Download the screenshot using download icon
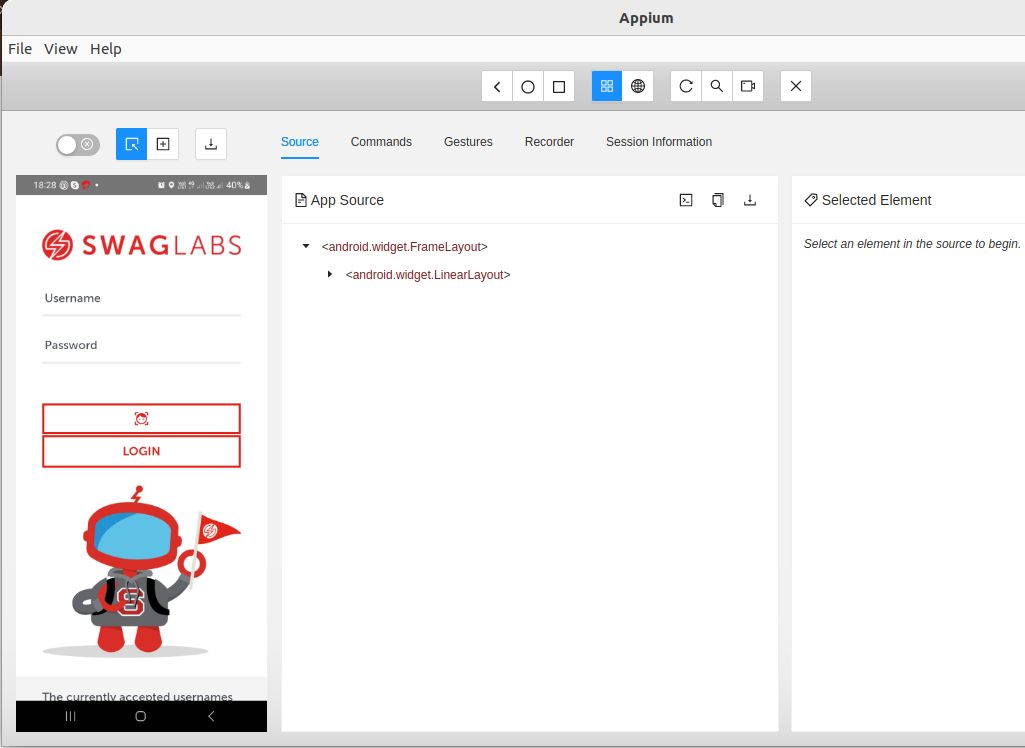 [x=211, y=144]
